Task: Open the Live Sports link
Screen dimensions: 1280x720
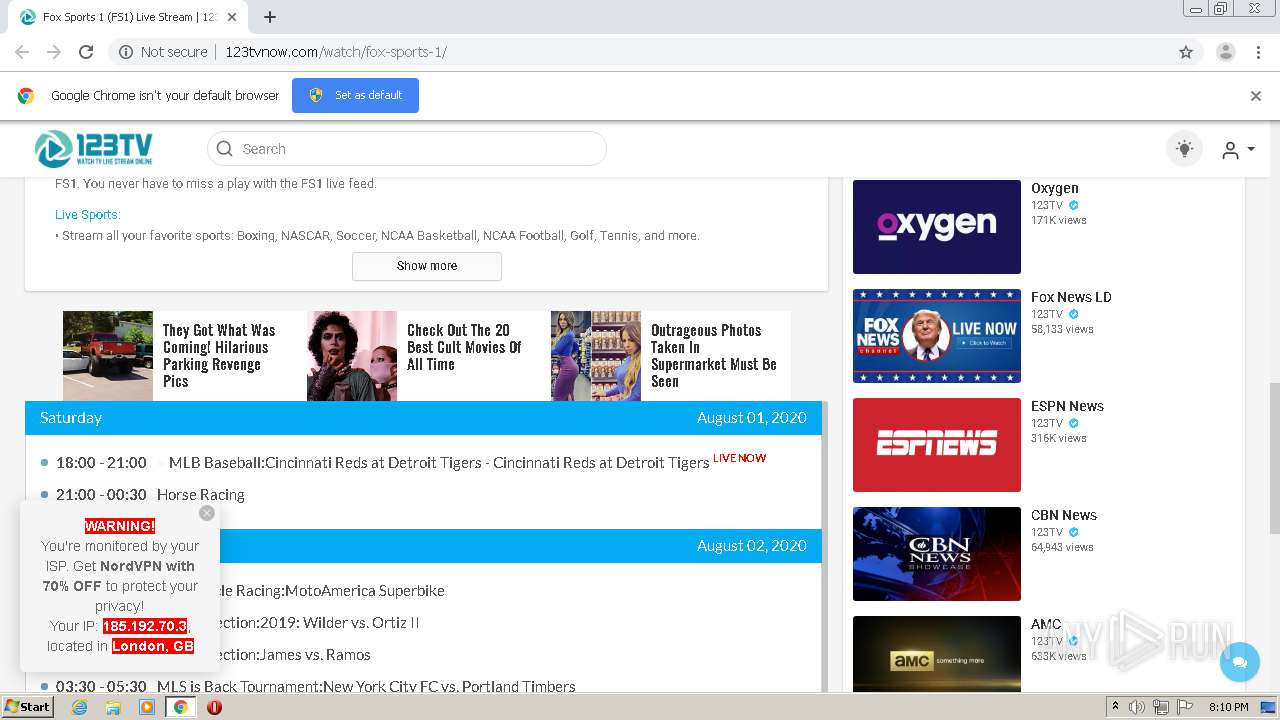Action: click(x=88, y=214)
